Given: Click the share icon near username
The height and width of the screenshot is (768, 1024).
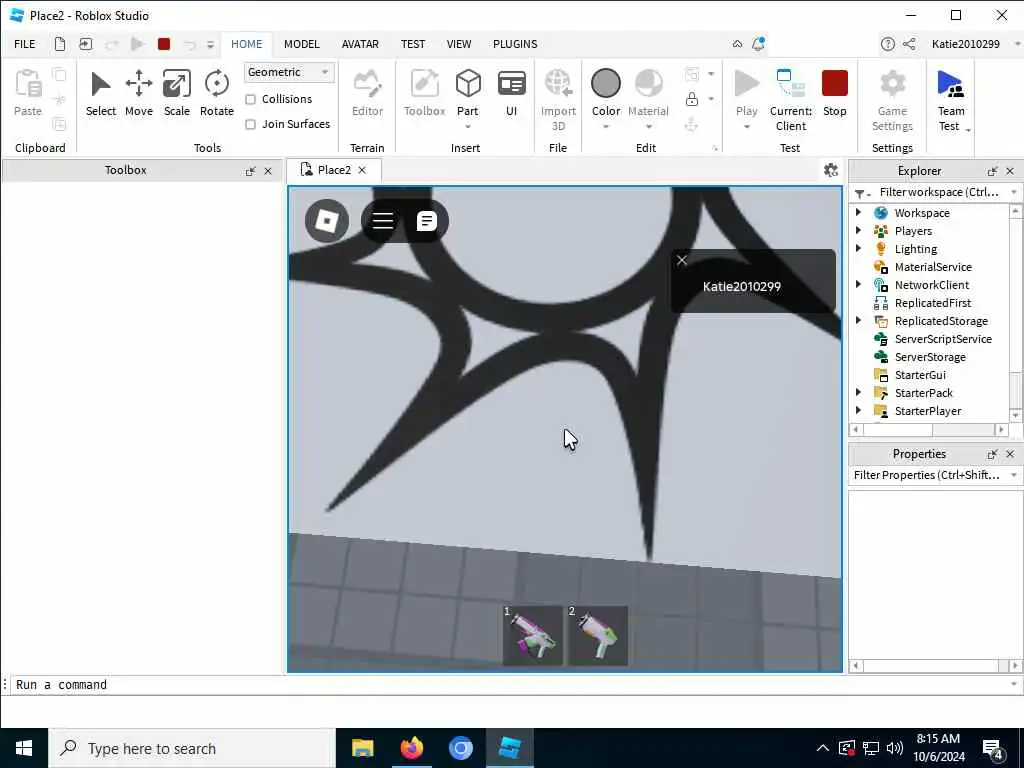Looking at the screenshot, I should [908, 44].
